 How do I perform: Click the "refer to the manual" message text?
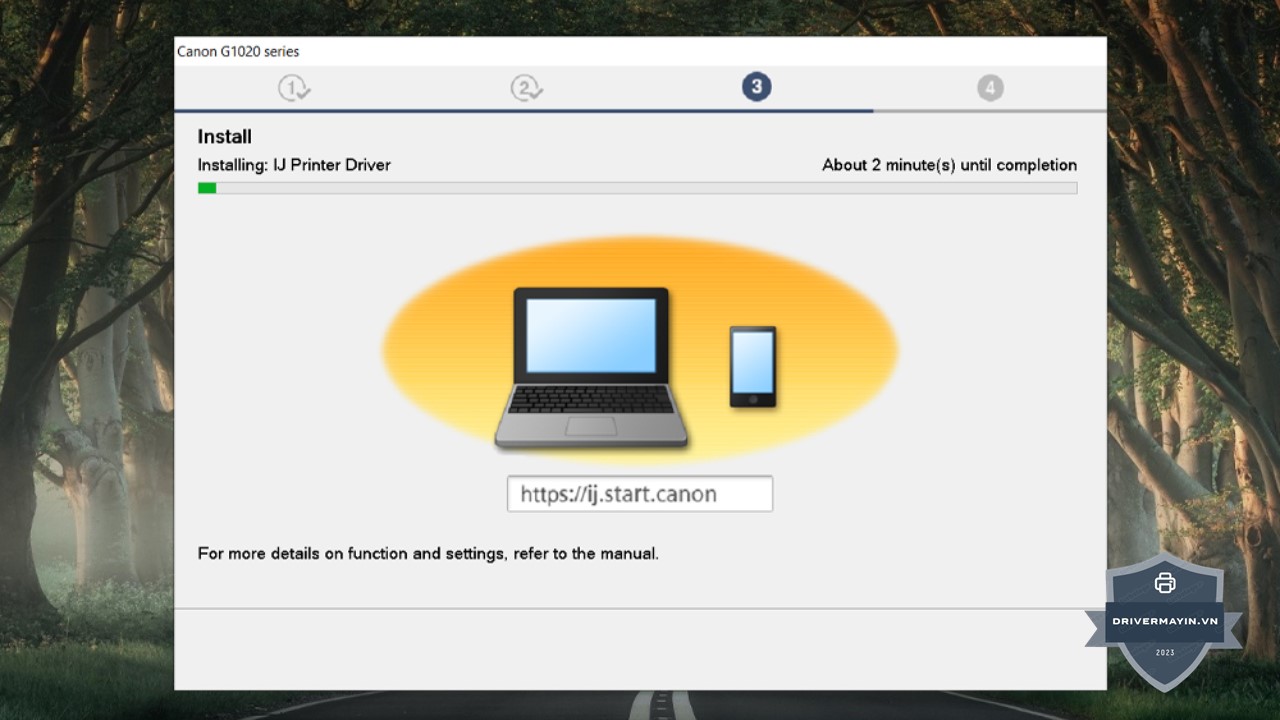(x=428, y=553)
